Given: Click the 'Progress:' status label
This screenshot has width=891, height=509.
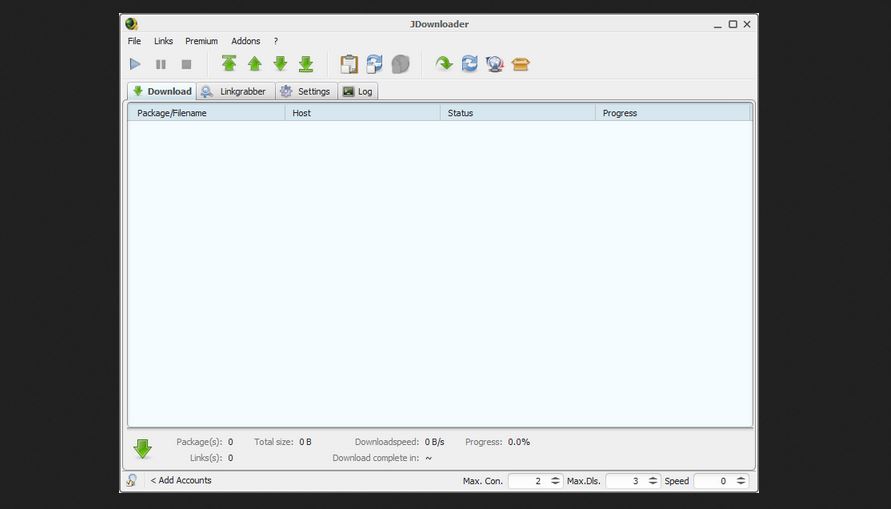Looking at the screenshot, I should point(484,441).
